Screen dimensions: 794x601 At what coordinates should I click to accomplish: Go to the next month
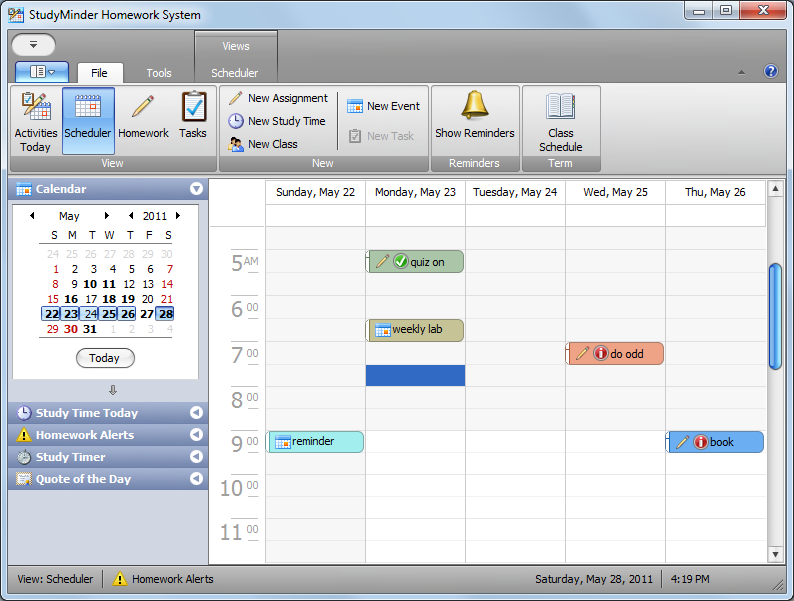point(106,216)
